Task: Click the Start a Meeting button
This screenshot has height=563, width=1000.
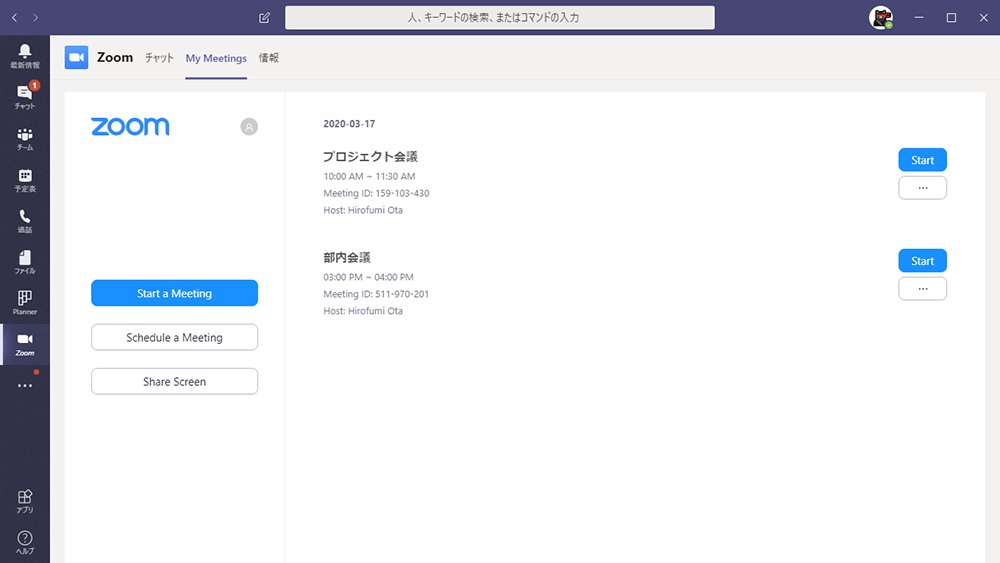Action: click(174, 293)
